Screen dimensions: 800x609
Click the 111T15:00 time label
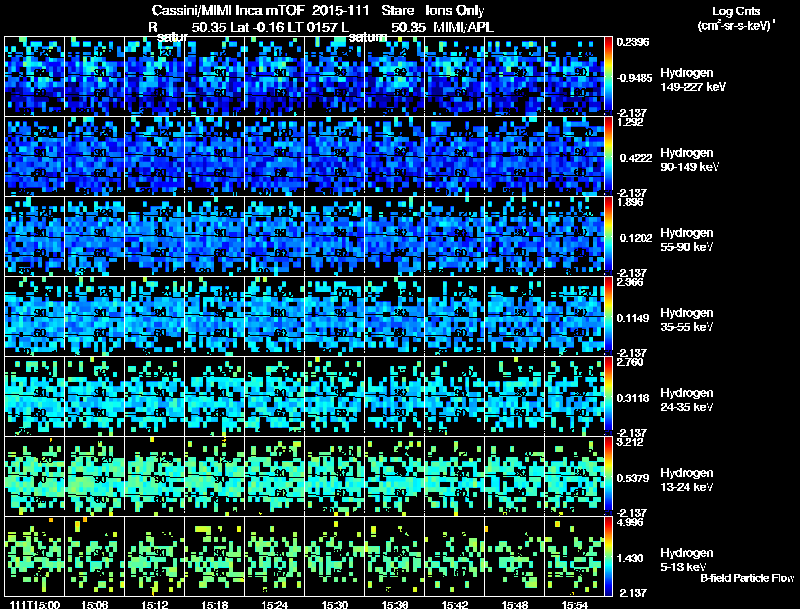35,605
